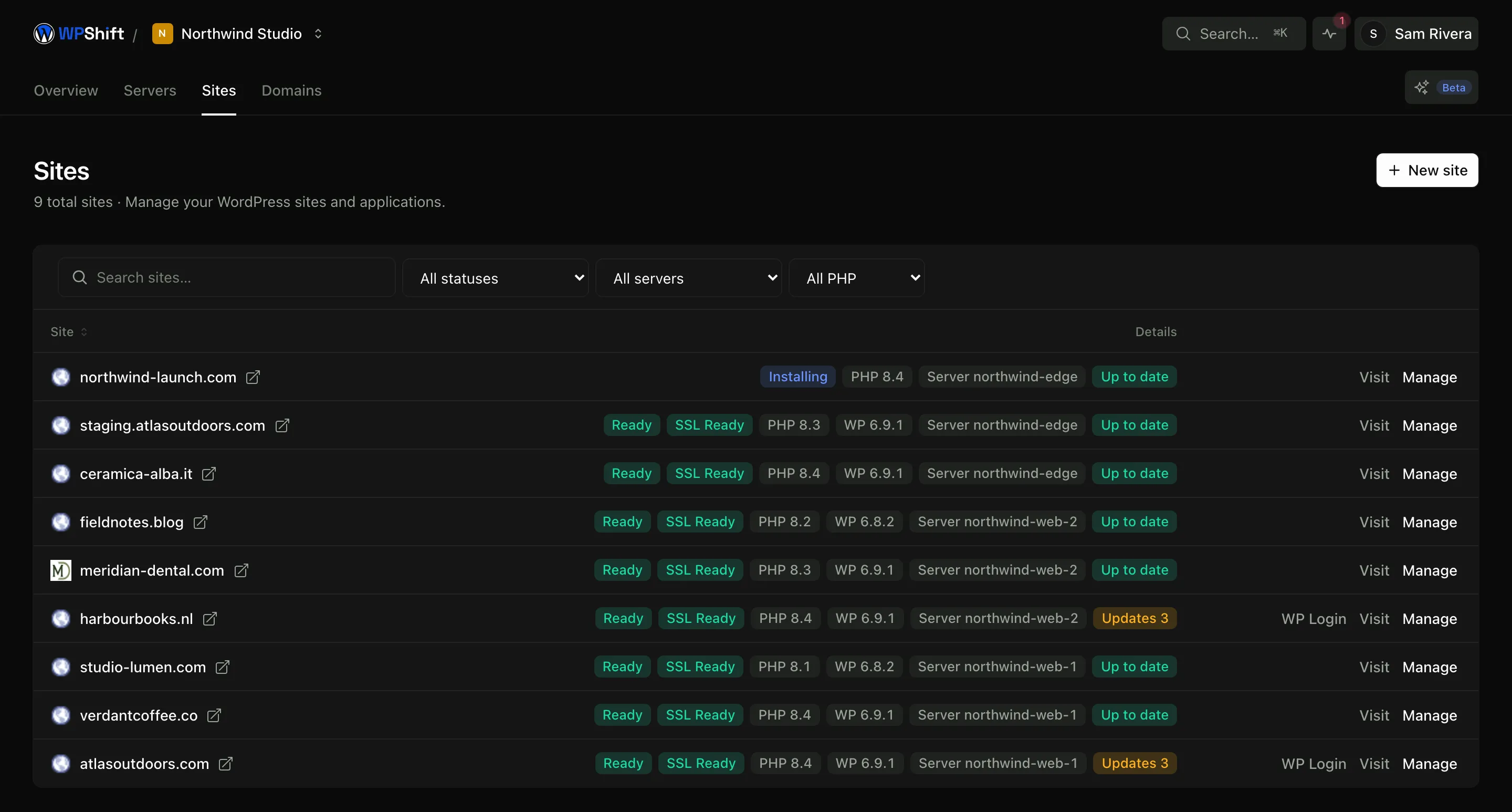
Task: Visit the harbourbooks.nl site
Action: (1374, 619)
